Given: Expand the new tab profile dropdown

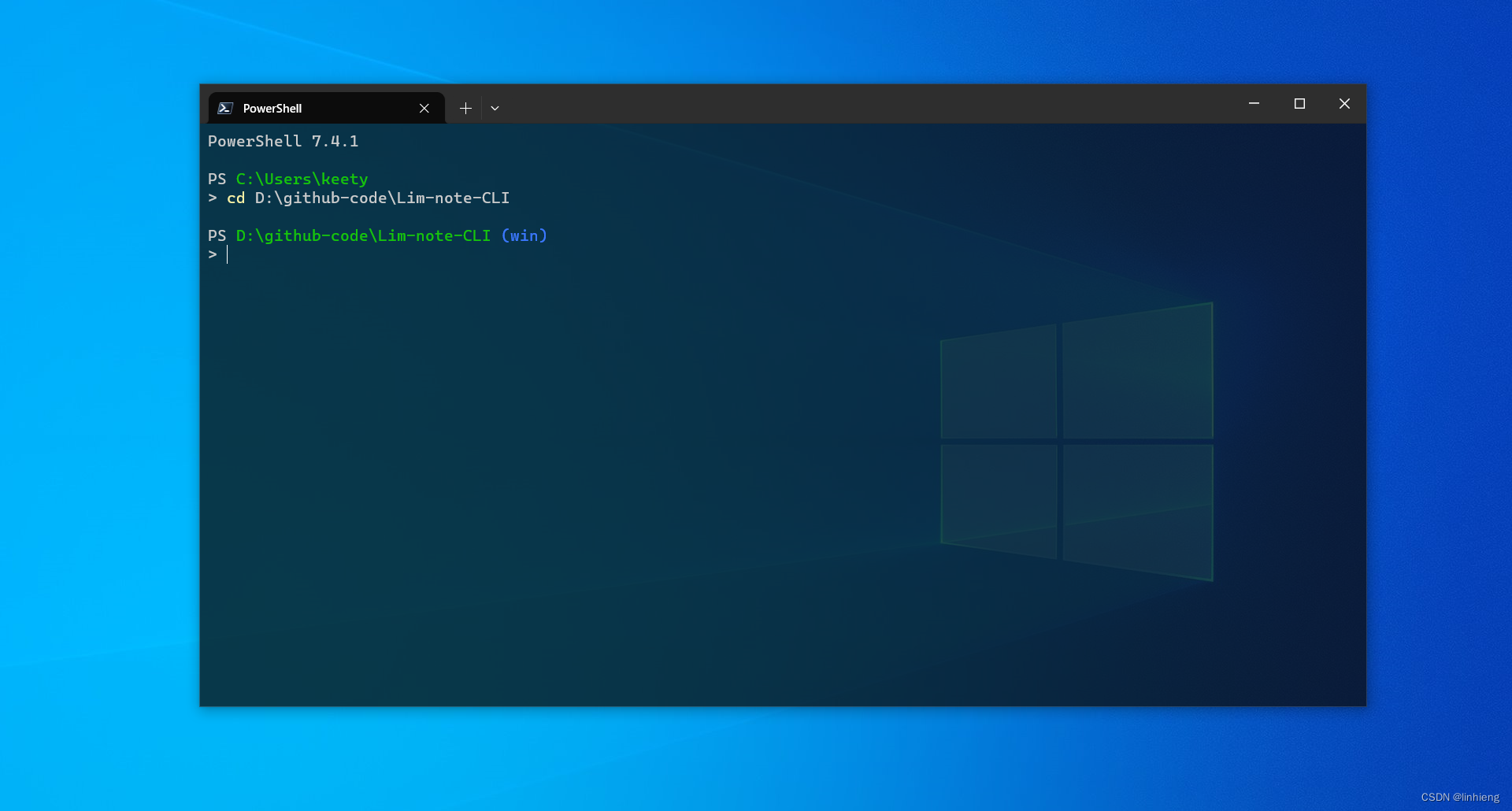Looking at the screenshot, I should (495, 108).
